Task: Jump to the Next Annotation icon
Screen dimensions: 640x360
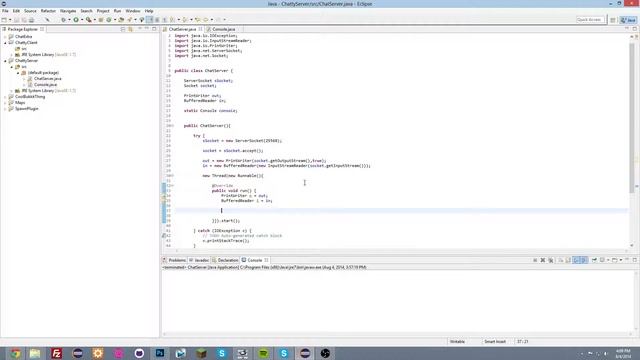Action: pyautogui.click(x=172, y=20)
